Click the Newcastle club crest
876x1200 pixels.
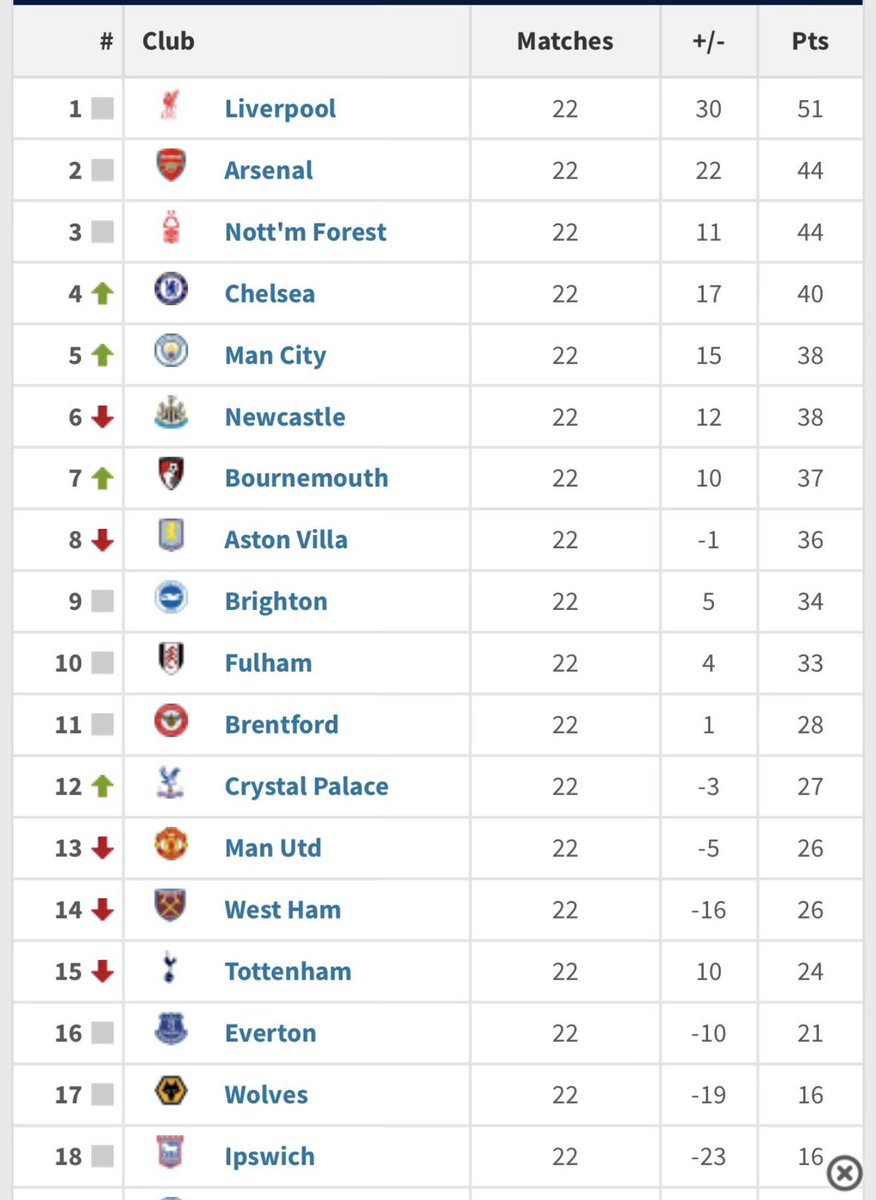pos(171,415)
